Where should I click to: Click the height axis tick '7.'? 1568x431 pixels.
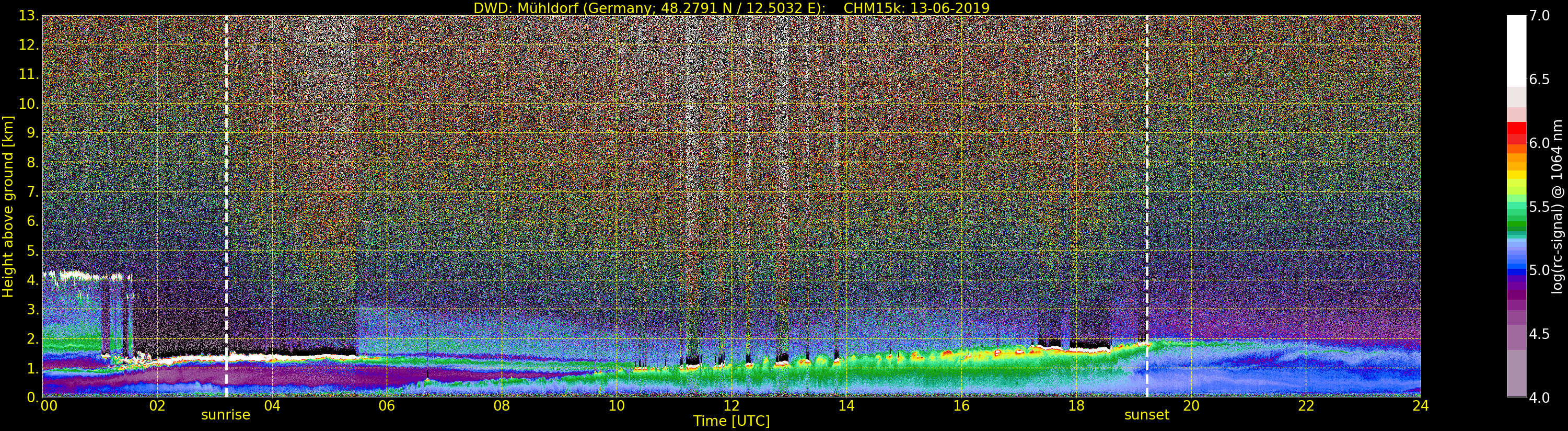coord(32,192)
